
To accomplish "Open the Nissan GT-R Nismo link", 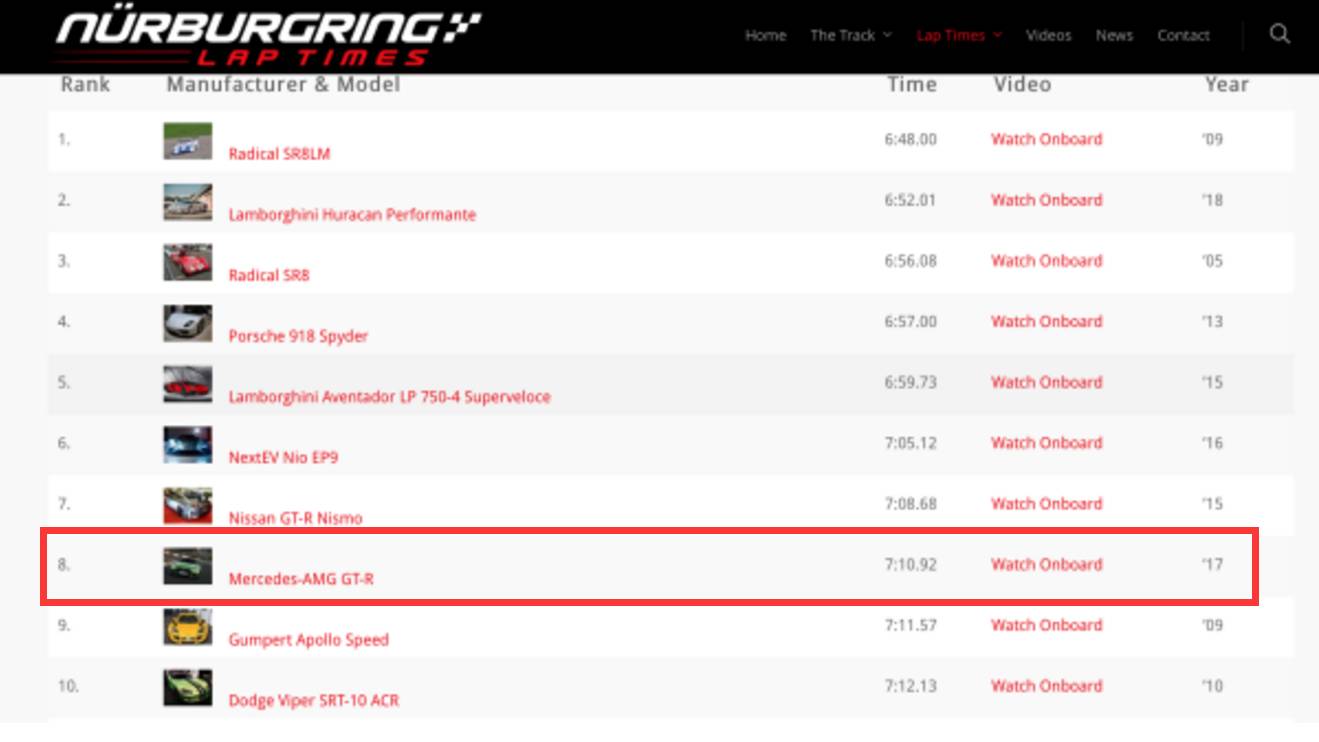I will click(x=295, y=518).
